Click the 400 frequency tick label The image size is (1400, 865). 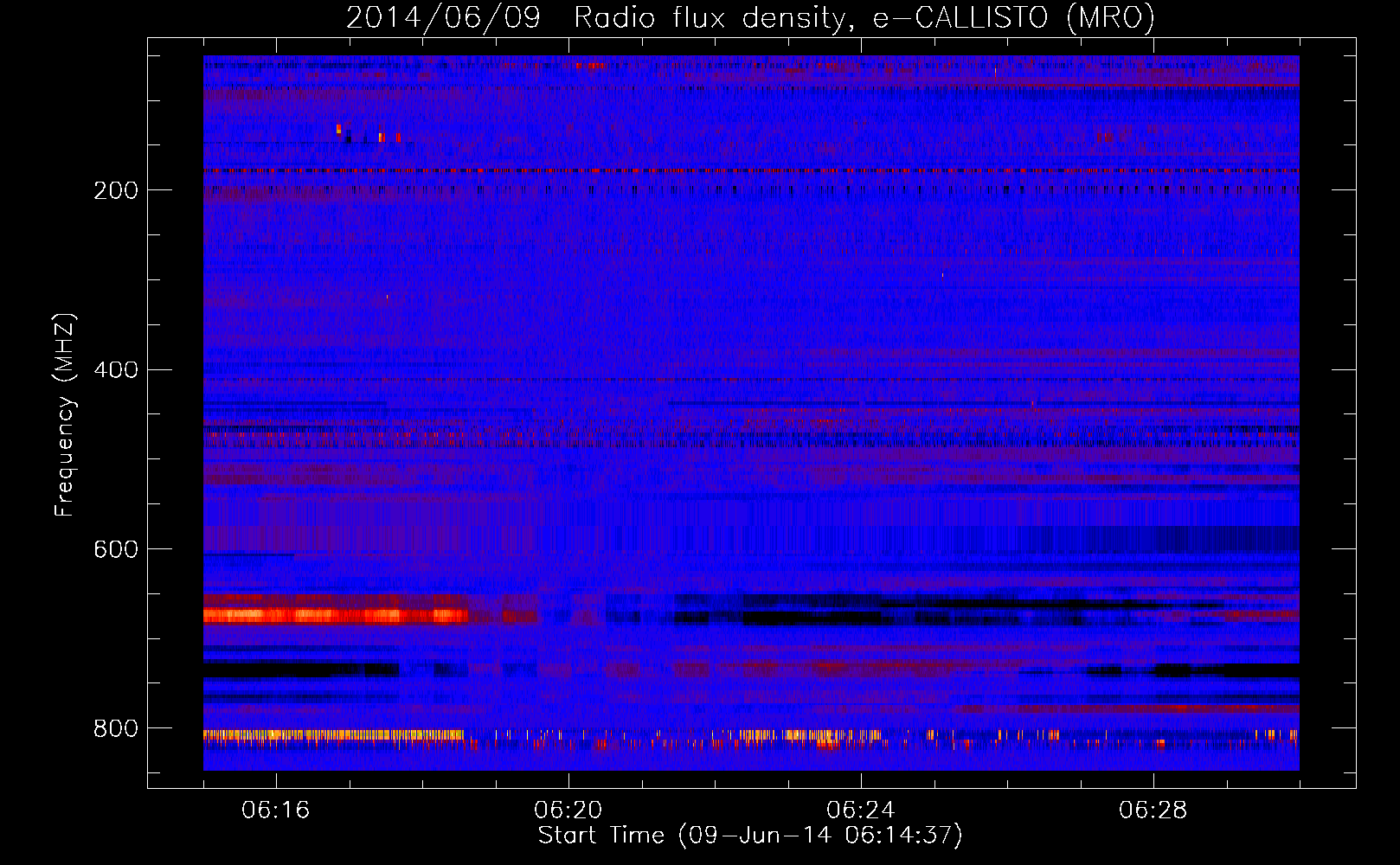[x=116, y=370]
